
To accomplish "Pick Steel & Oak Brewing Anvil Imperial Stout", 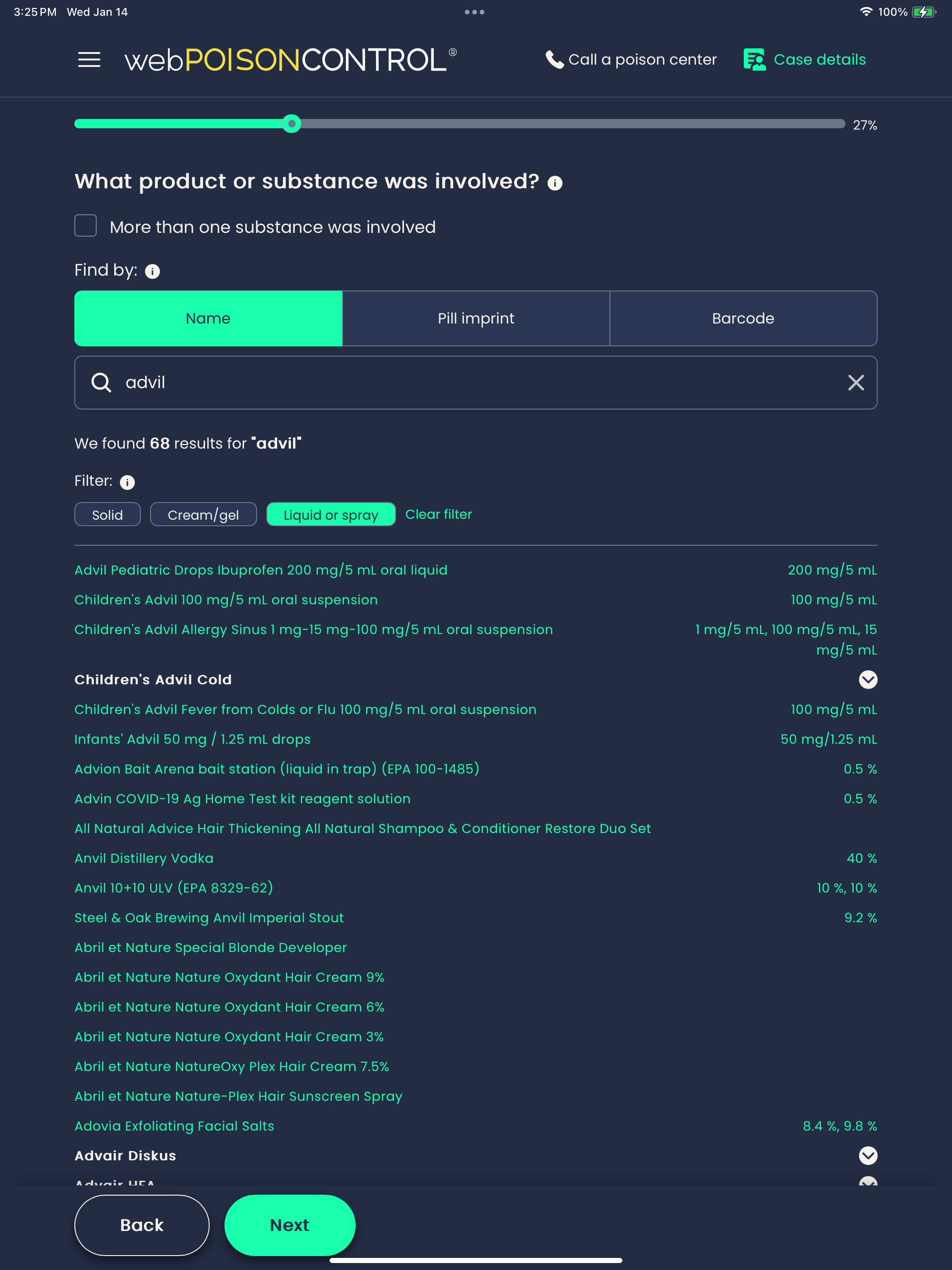I will 209,918.
